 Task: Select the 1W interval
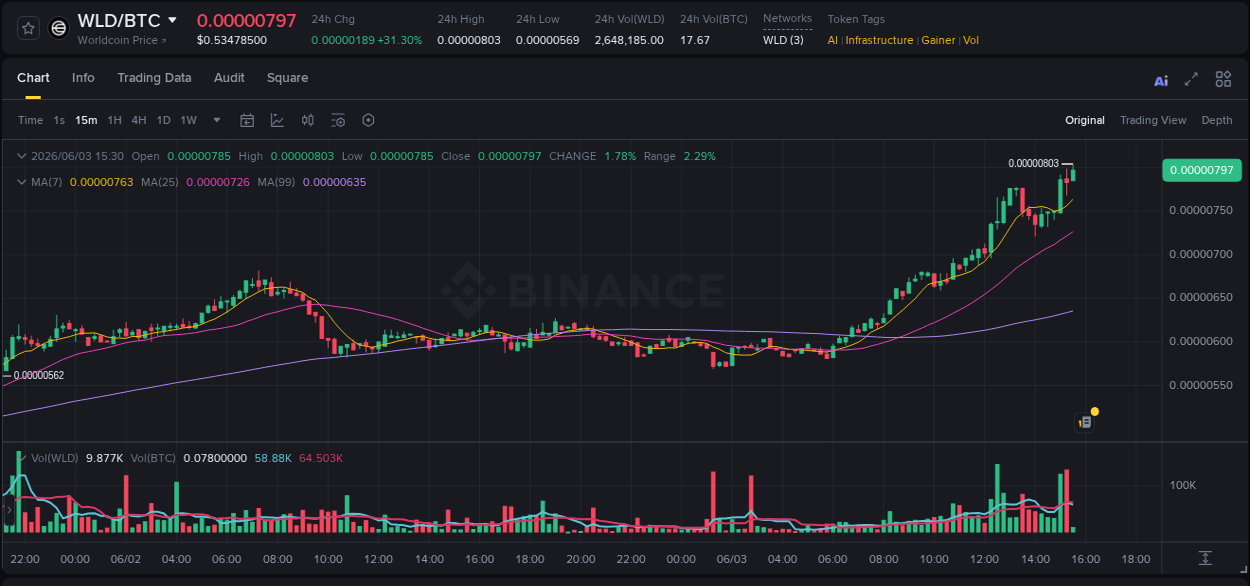tap(188, 120)
